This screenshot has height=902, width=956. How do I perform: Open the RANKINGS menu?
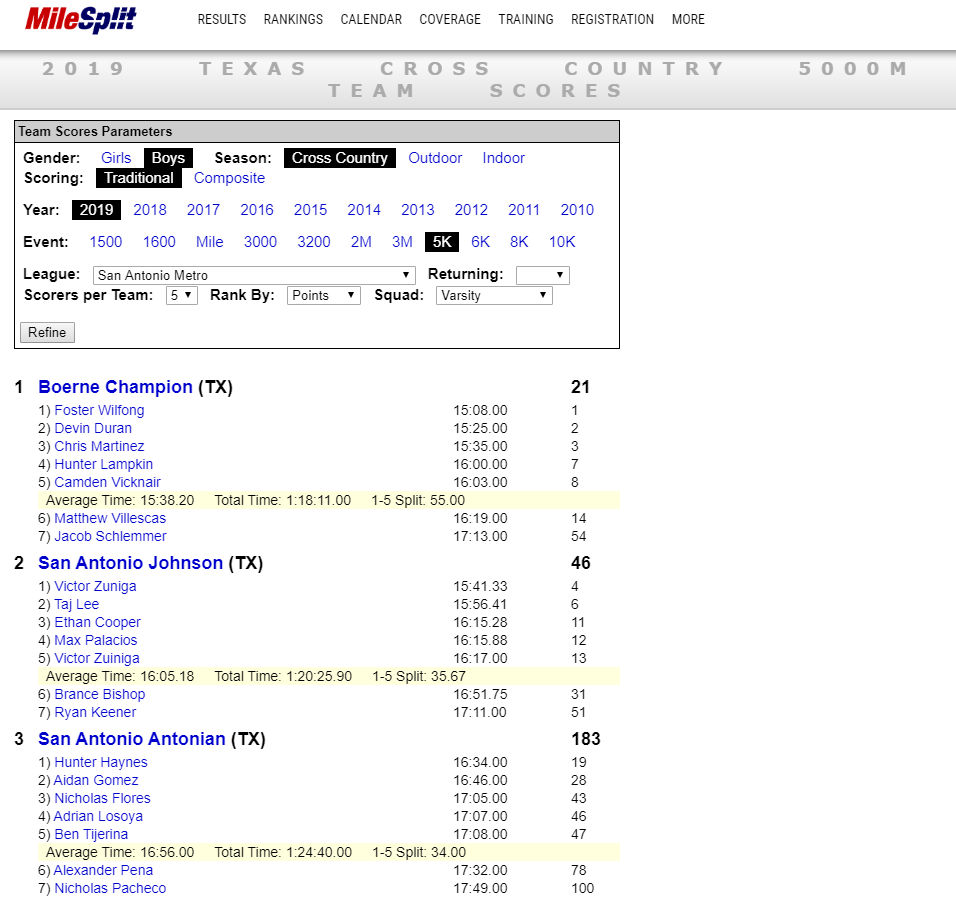tap(293, 19)
